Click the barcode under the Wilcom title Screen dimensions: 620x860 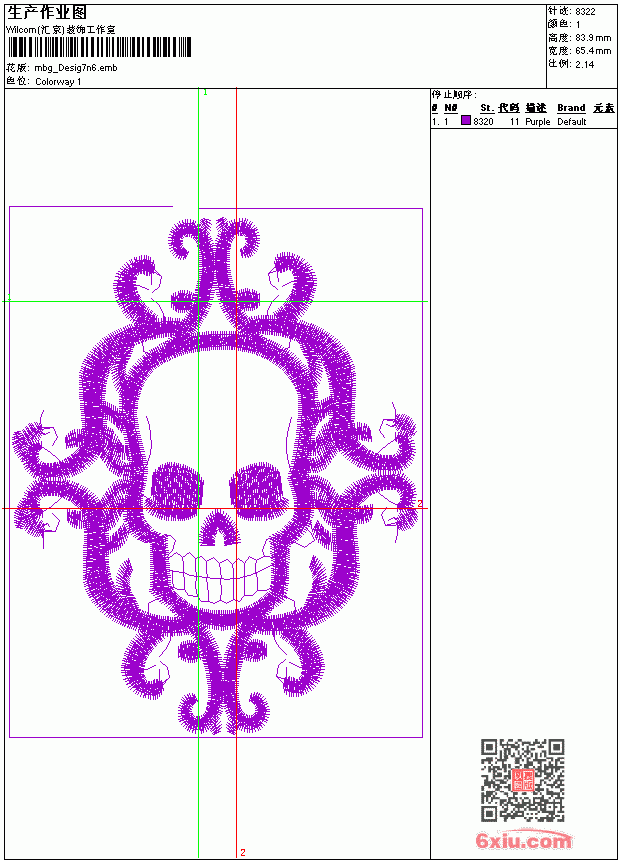point(99,47)
